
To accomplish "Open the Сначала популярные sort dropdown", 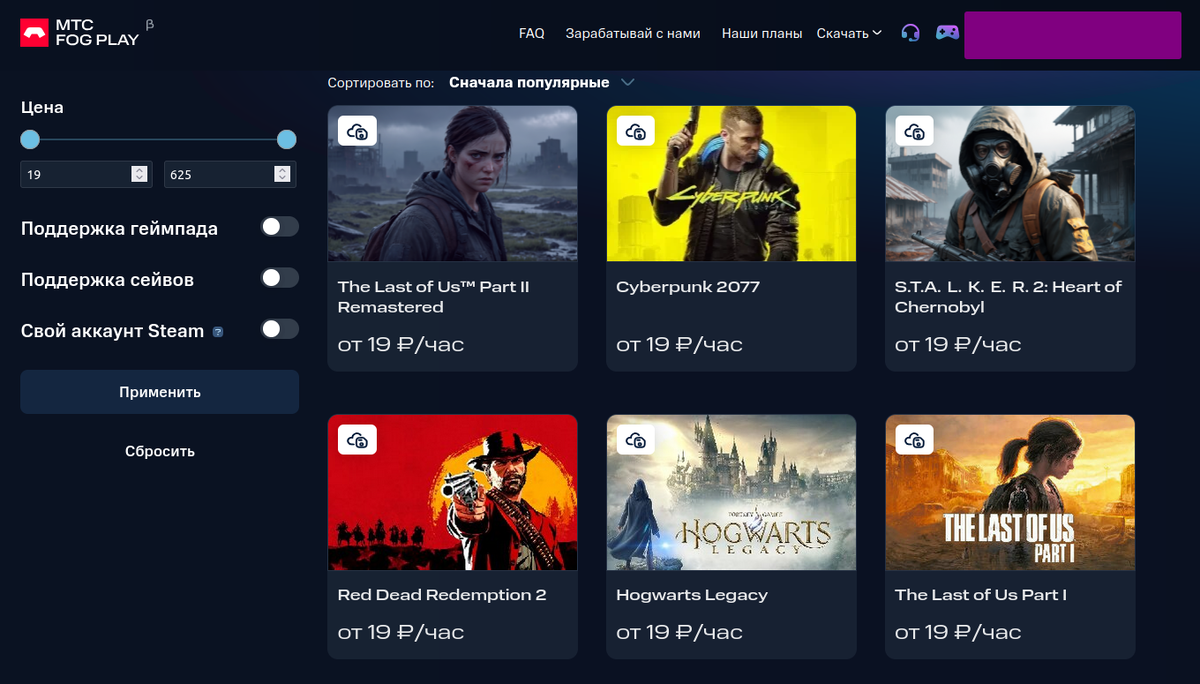I will [541, 83].
